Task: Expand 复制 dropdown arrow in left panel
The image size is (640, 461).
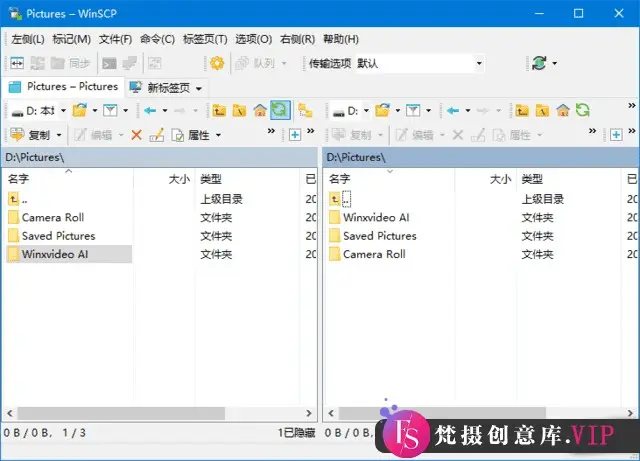Action: click(x=59, y=135)
